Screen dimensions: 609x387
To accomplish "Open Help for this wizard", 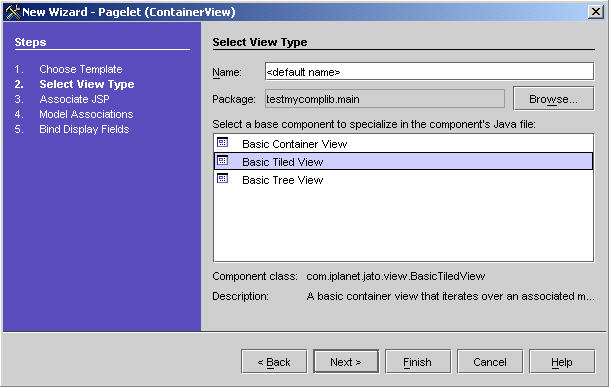I will [562, 362].
